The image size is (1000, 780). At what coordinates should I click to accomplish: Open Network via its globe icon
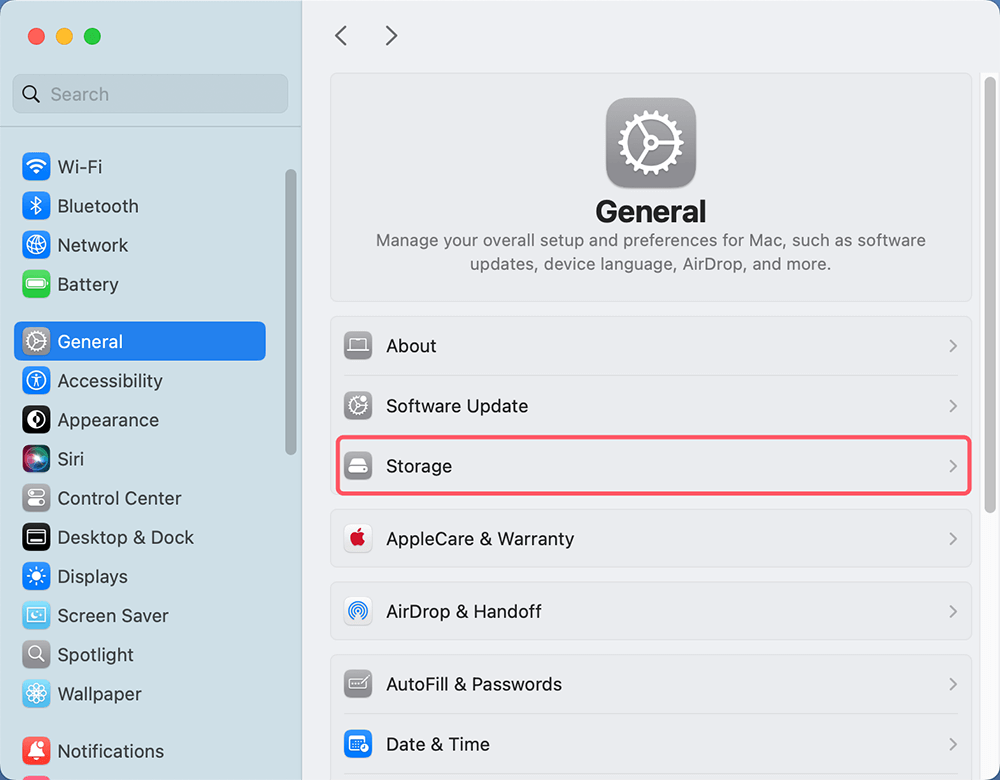34,245
